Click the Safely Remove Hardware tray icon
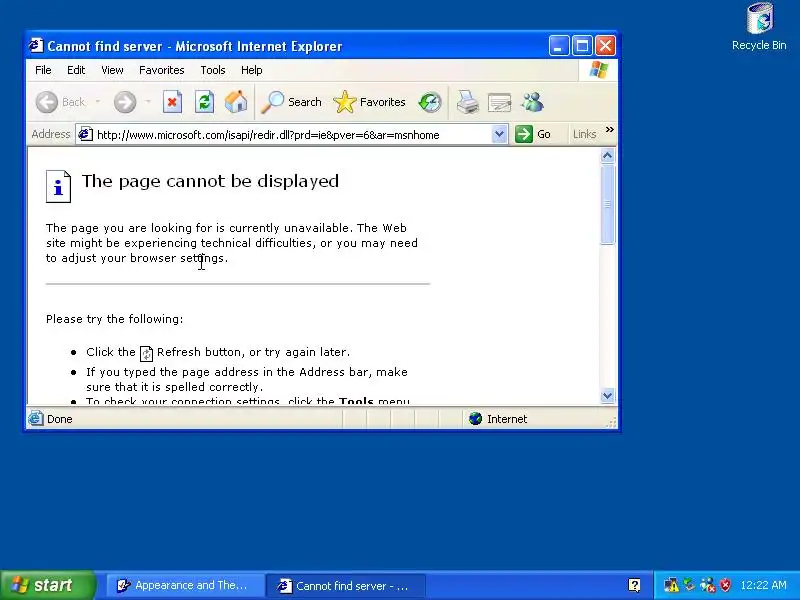The height and width of the screenshot is (600, 800). click(x=690, y=584)
